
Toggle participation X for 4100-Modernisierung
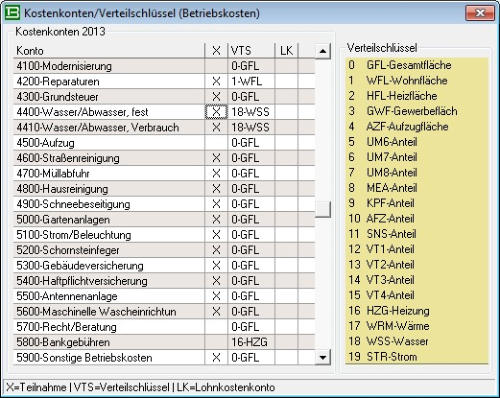(216, 66)
